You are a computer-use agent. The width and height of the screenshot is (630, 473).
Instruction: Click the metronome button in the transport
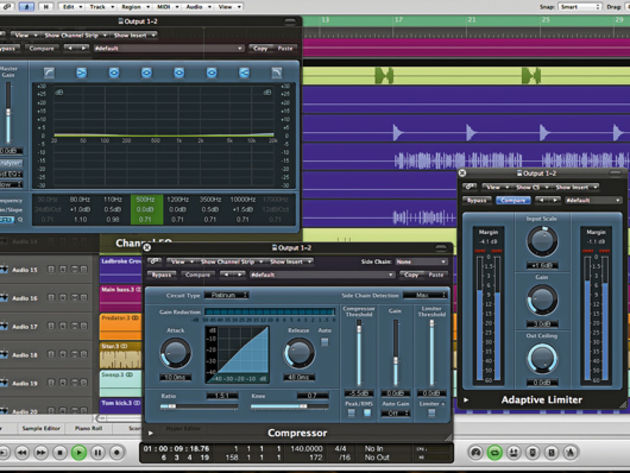570,453
